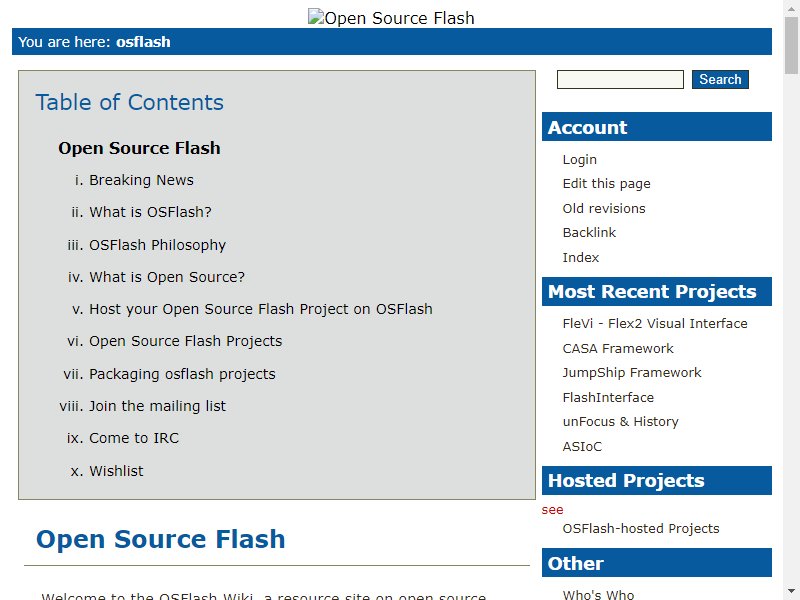Open CASA Framework project link
This screenshot has height=600, width=800.
618,348
